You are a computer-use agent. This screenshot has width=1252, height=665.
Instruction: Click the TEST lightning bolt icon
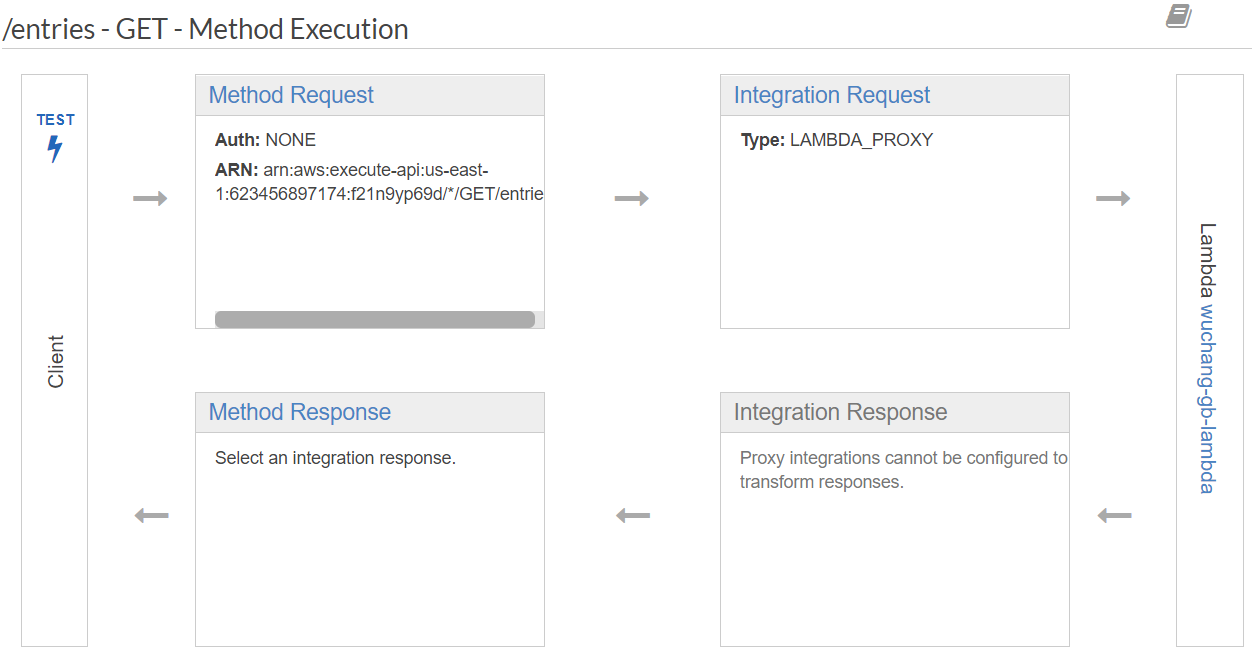[55, 150]
